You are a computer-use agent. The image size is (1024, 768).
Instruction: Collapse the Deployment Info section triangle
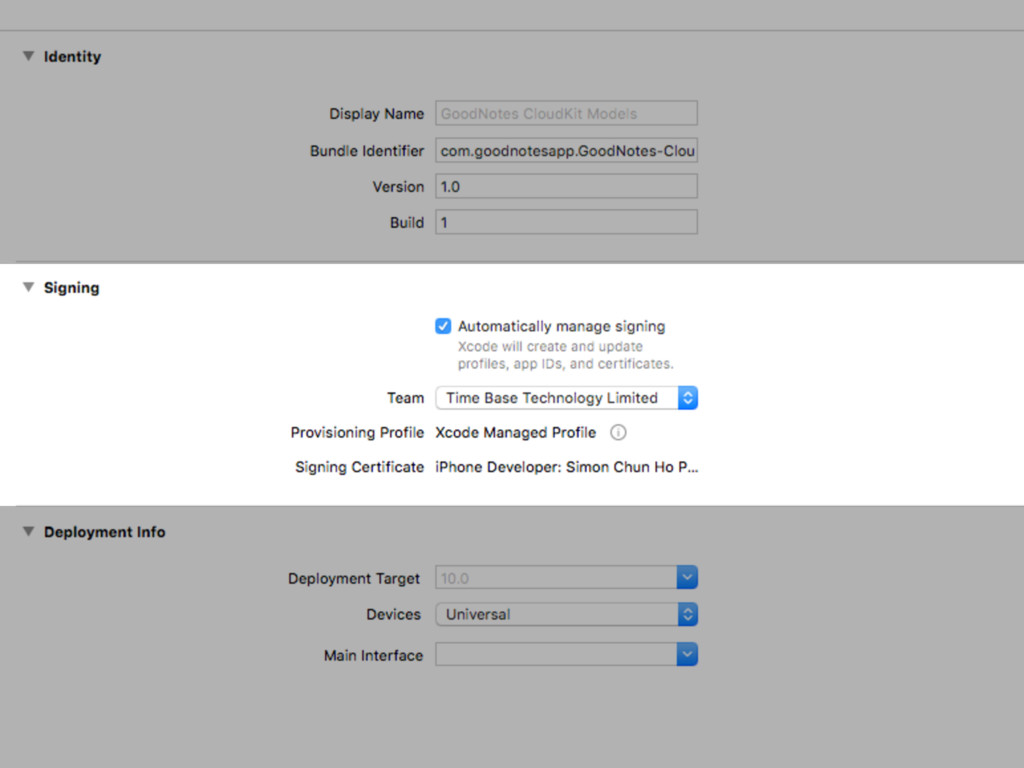pos(28,532)
